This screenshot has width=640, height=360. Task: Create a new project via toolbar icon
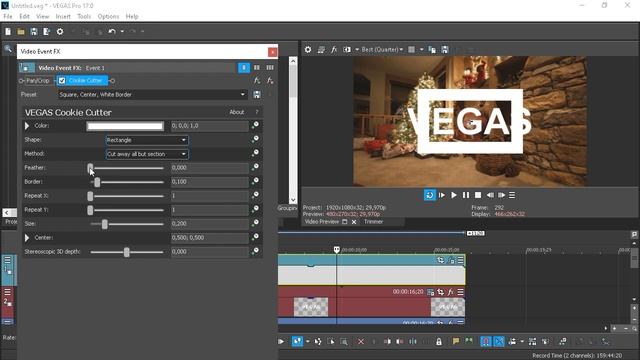tap(8, 31)
